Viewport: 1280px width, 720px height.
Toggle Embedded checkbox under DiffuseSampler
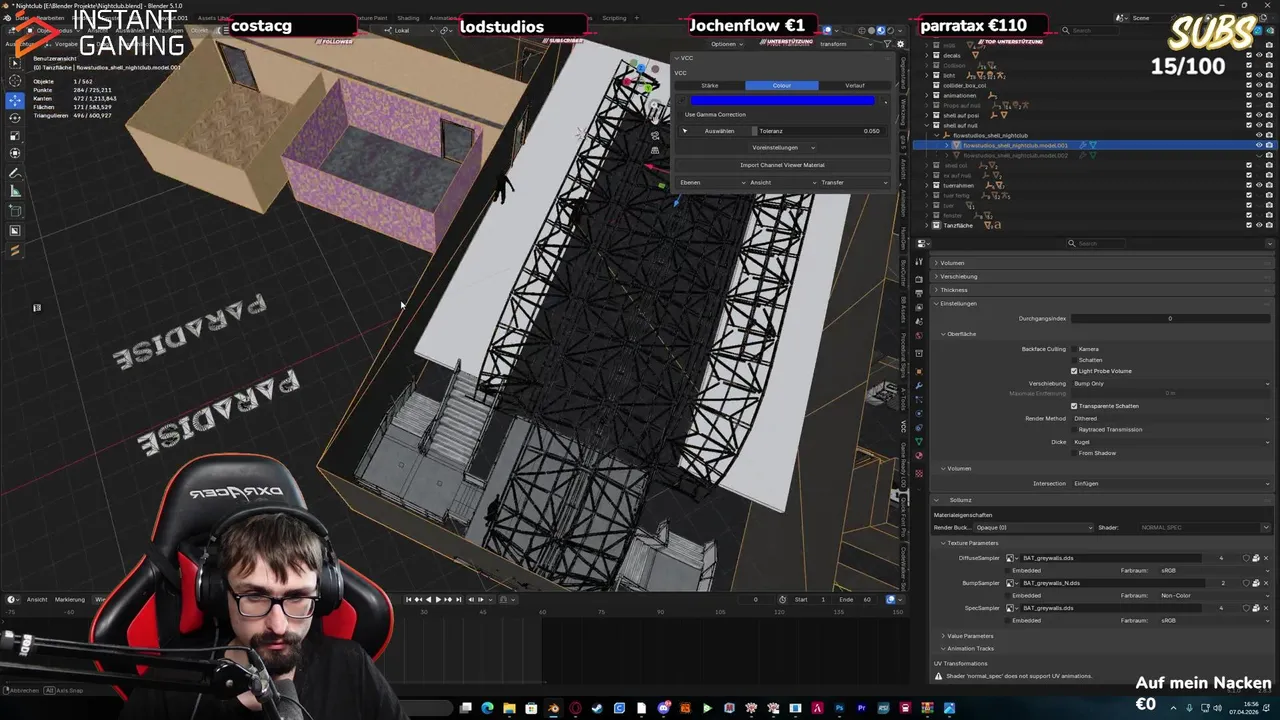point(1007,570)
